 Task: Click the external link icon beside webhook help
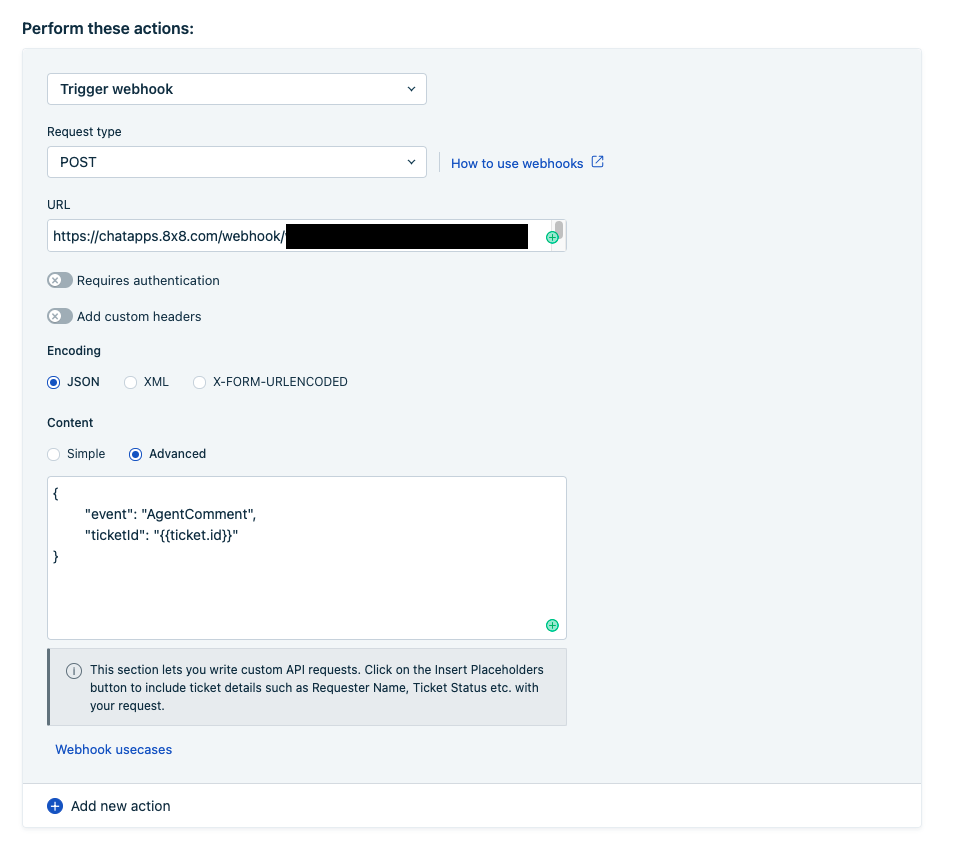597,162
